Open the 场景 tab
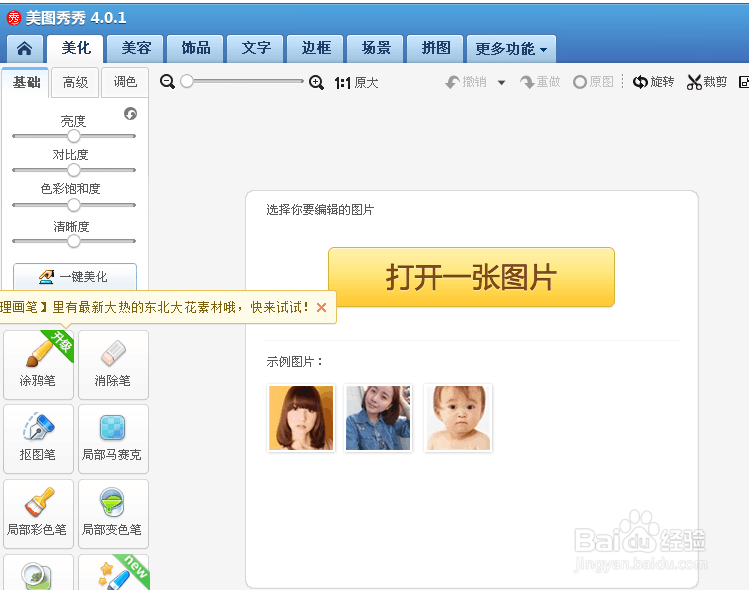 pos(375,48)
